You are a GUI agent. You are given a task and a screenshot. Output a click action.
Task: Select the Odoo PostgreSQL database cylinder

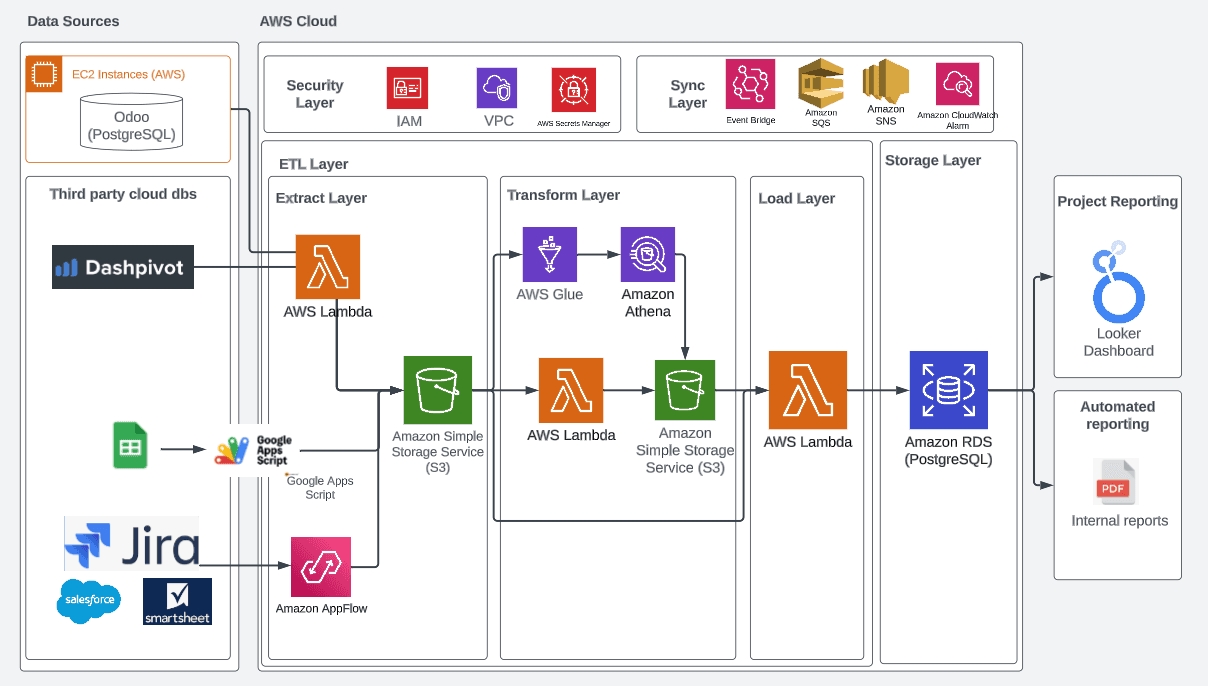131,122
